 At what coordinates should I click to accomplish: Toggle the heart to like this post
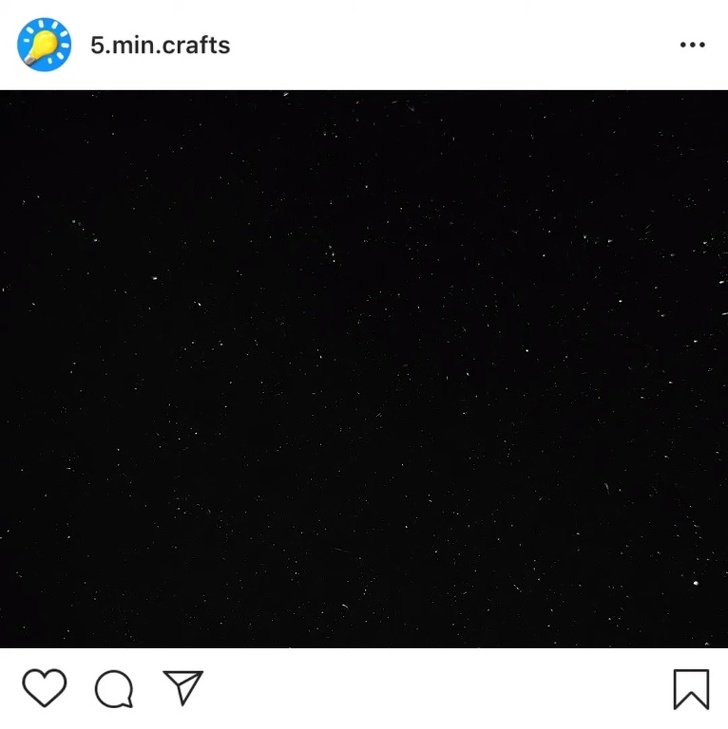(x=45, y=688)
